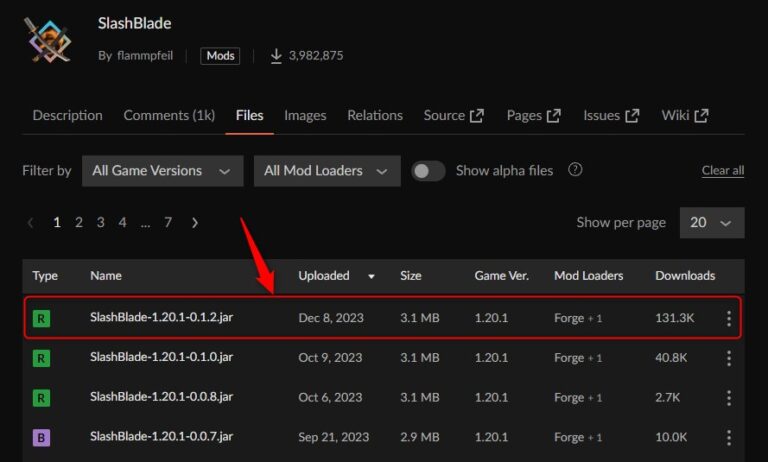The image size is (768, 462).
Task: Open the help icon beside Show alpha files
Action: pyautogui.click(x=575, y=170)
